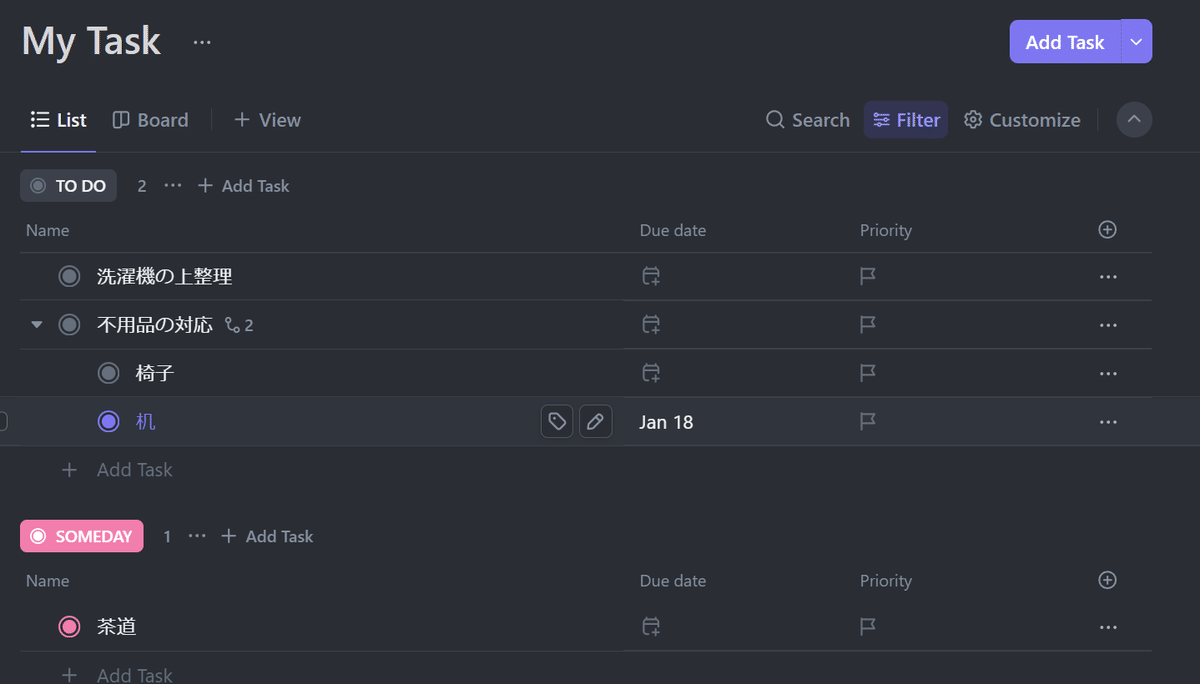Click the pencil rename icon on 机 row
The width and height of the screenshot is (1200, 684).
point(596,422)
